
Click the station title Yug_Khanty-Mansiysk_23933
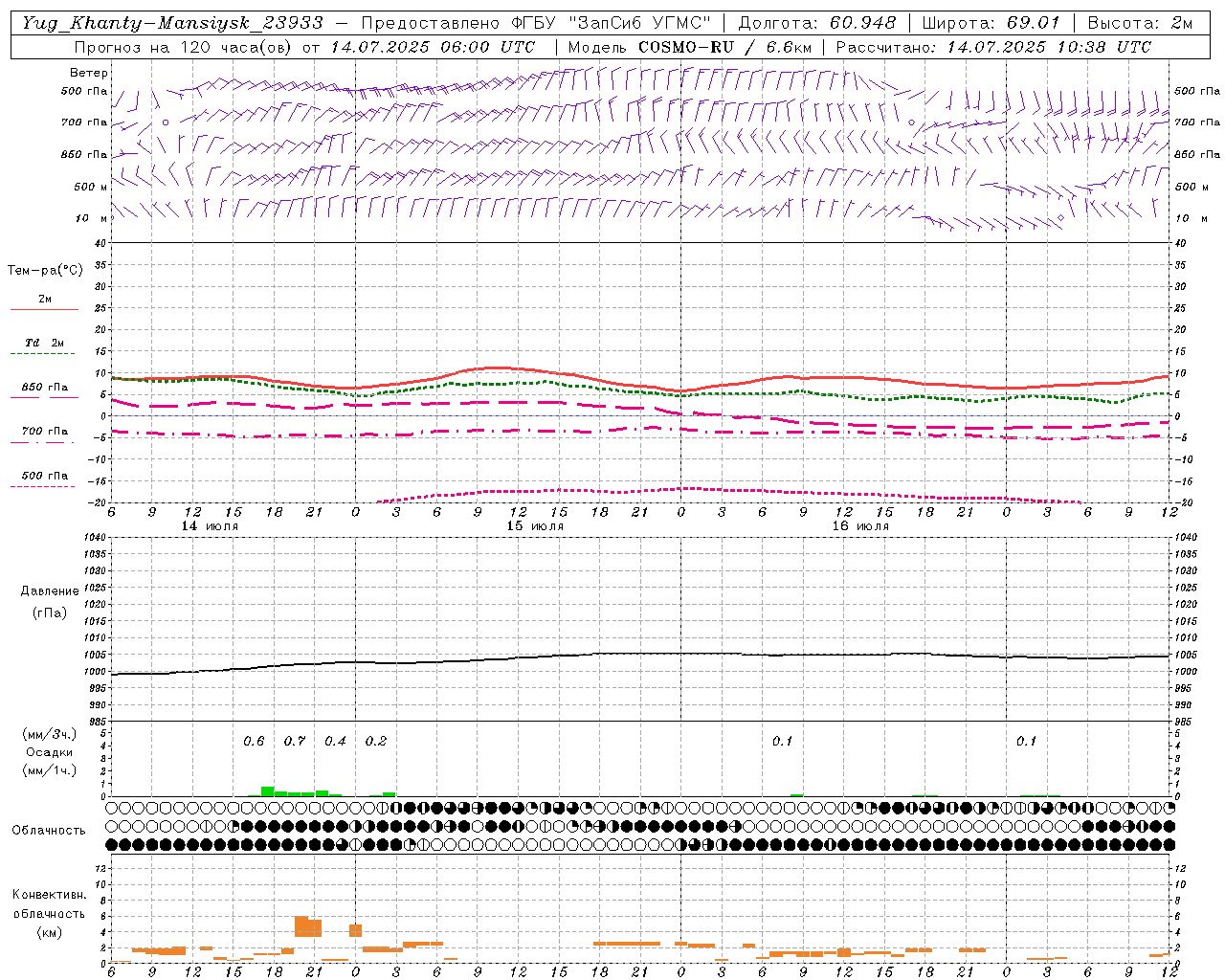tap(173, 23)
